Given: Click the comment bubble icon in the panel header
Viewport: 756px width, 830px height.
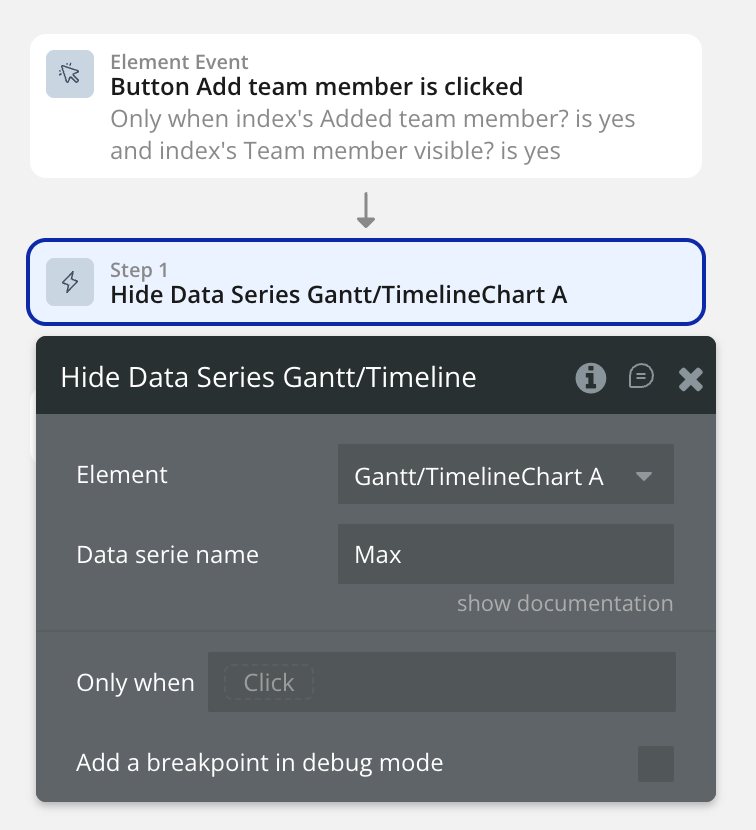Looking at the screenshot, I should pos(641,376).
